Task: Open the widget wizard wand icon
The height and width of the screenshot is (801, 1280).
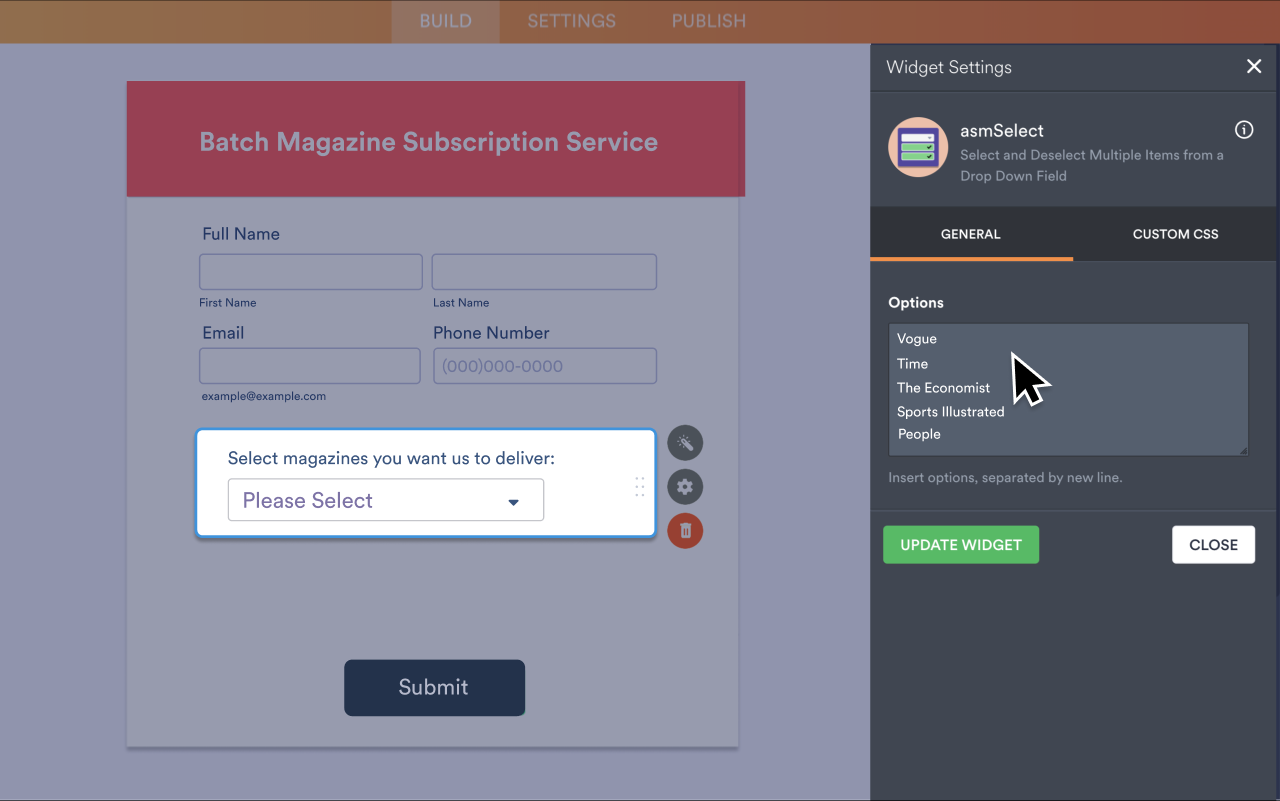Action: [685, 442]
